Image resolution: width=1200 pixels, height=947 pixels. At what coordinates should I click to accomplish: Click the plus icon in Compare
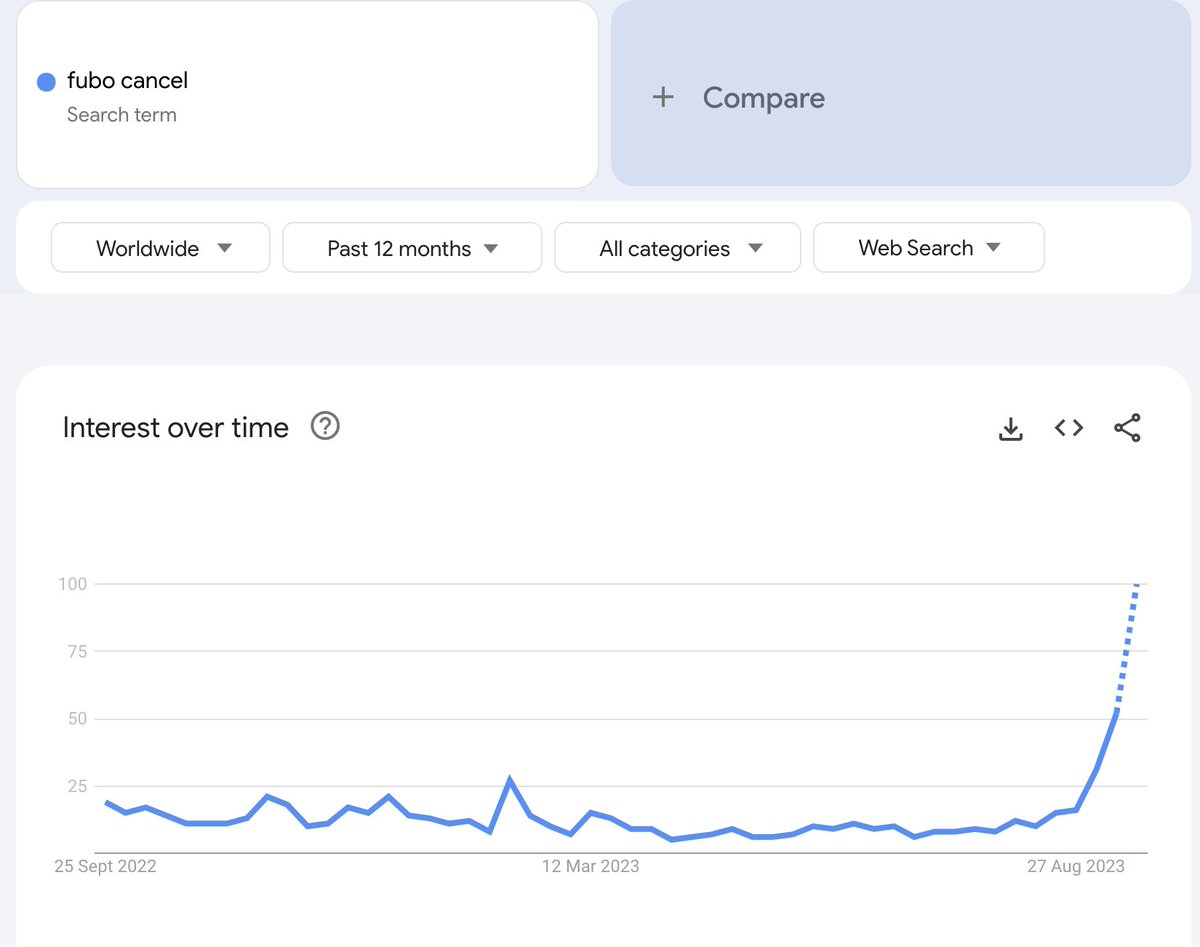[663, 98]
